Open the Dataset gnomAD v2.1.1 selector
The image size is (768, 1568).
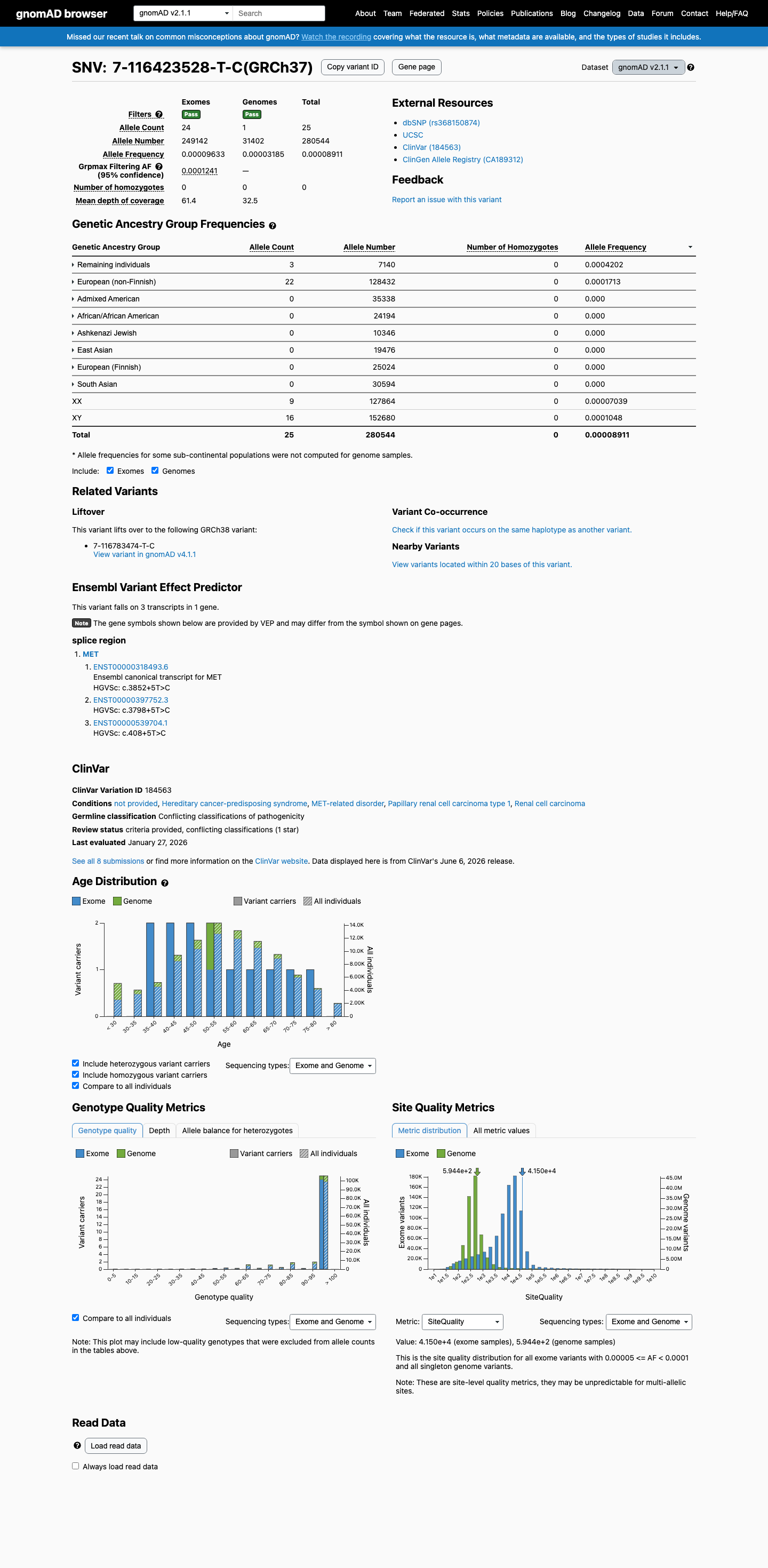pos(648,68)
